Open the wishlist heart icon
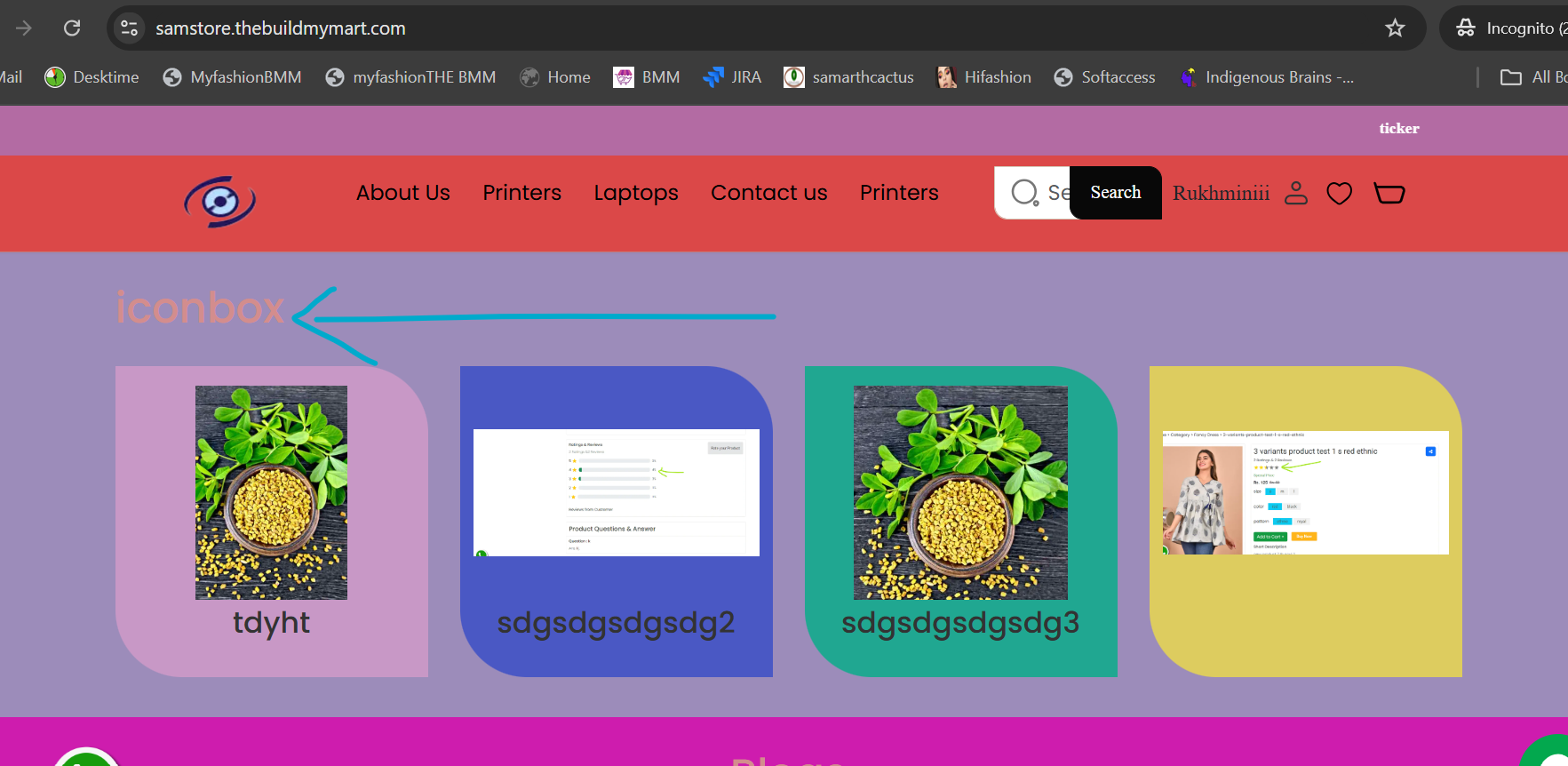This screenshot has height=766, width=1568. click(1340, 193)
